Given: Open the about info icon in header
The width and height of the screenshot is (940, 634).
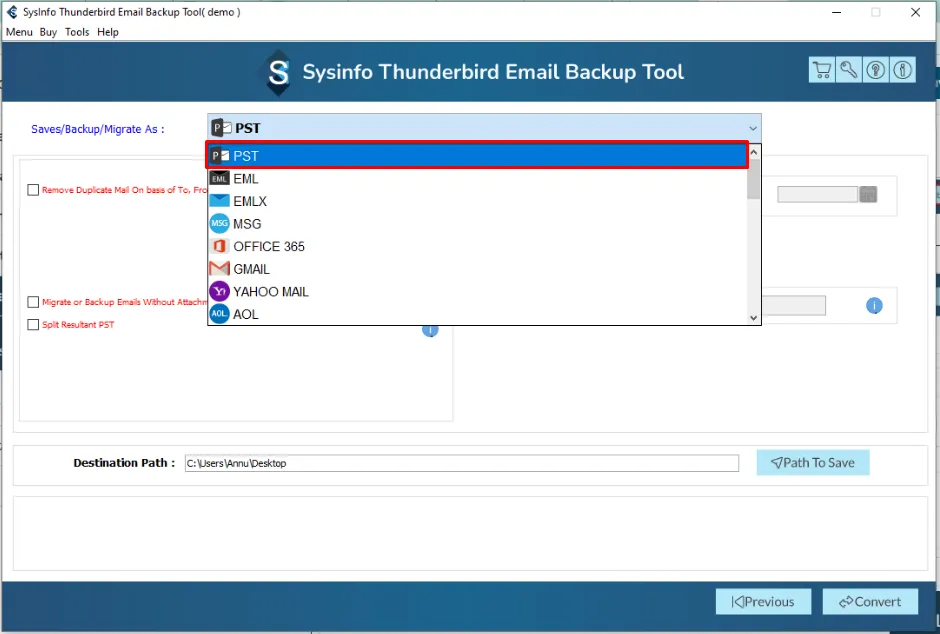Looking at the screenshot, I should pos(902,70).
